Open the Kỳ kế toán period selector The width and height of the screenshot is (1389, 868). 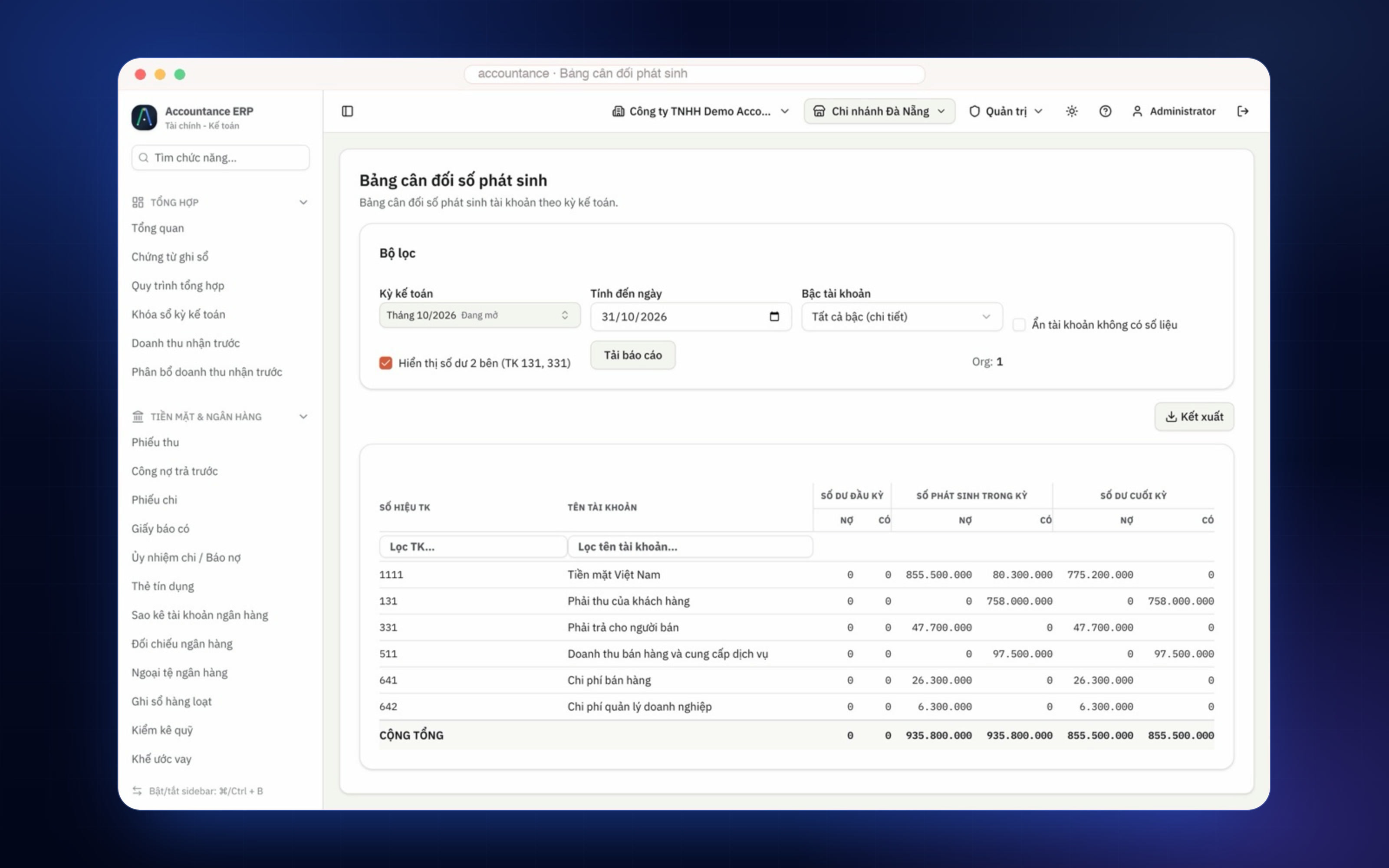click(x=480, y=315)
